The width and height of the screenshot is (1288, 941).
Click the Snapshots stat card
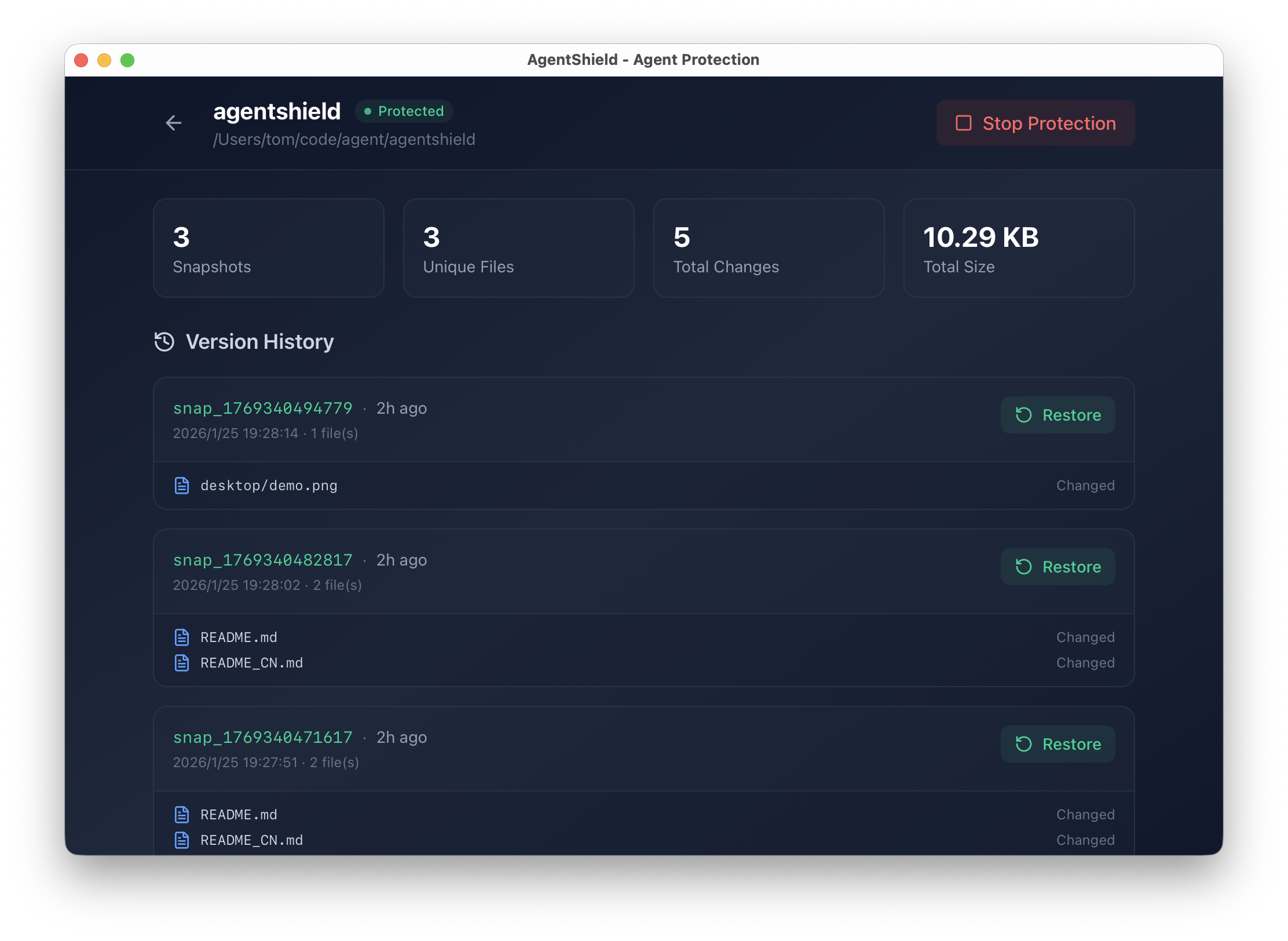tap(268, 248)
